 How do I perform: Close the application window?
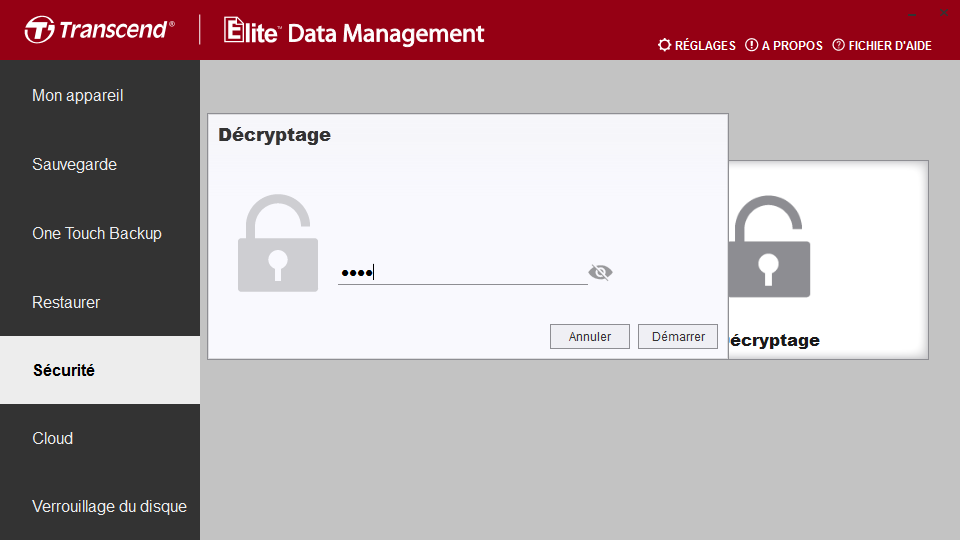(x=944, y=13)
